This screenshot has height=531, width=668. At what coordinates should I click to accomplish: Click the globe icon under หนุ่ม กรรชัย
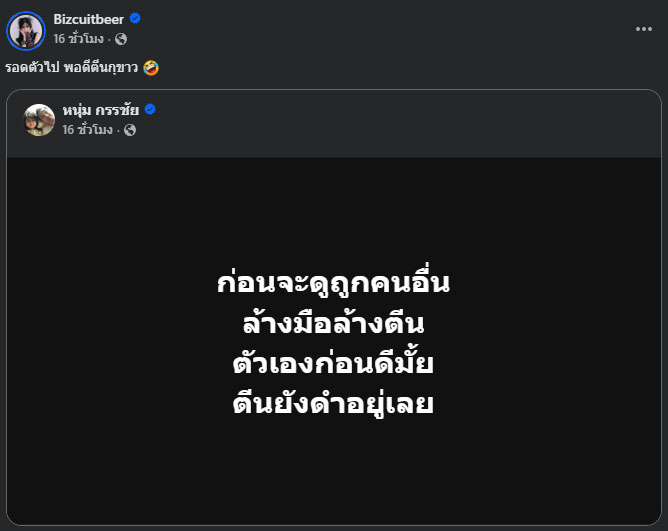click(x=130, y=129)
